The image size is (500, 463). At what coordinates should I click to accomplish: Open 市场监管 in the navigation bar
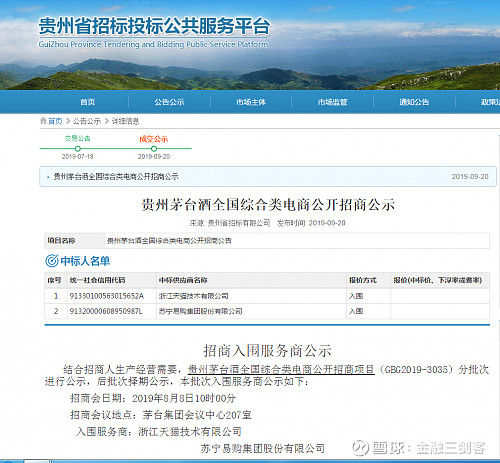[333, 102]
